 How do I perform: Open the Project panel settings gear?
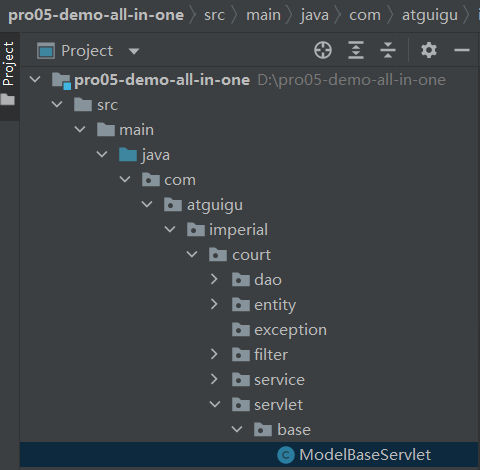pos(429,50)
